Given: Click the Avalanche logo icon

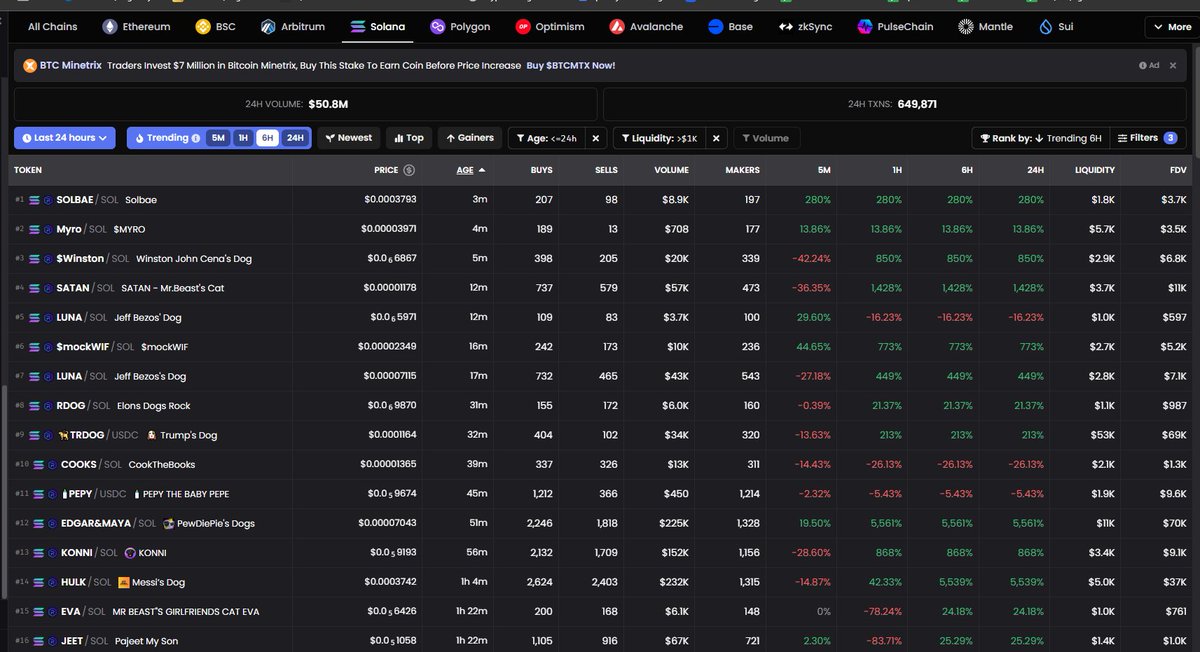Looking at the screenshot, I should pyautogui.click(x=617, y=27).
